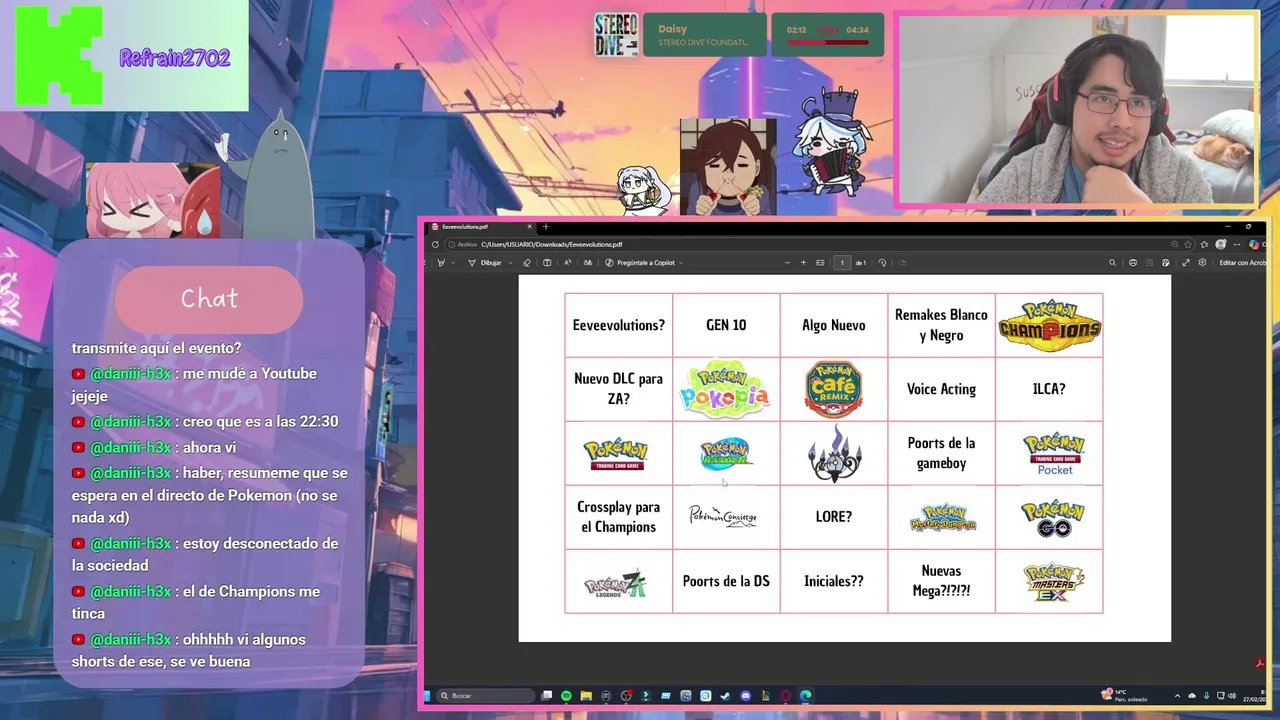1280x720 pixels.
Task: Open the browser profile avatar
Action: pos(1221,244)
